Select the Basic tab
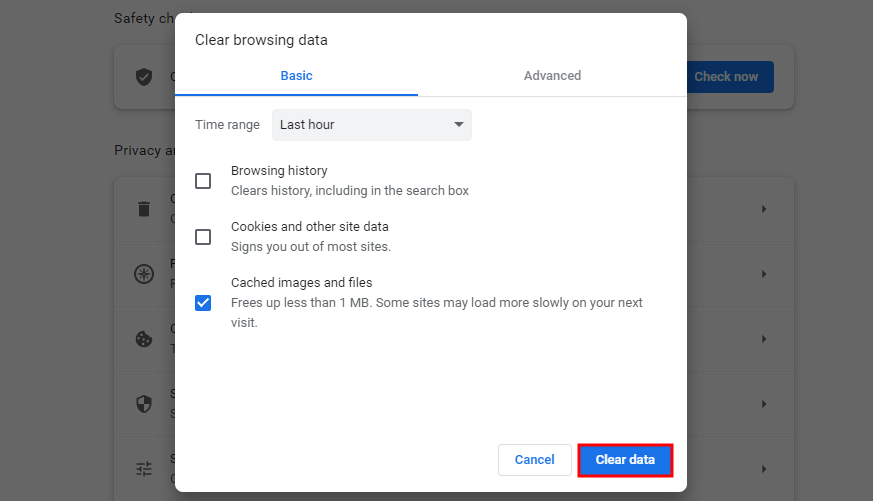 pos(296,76)
